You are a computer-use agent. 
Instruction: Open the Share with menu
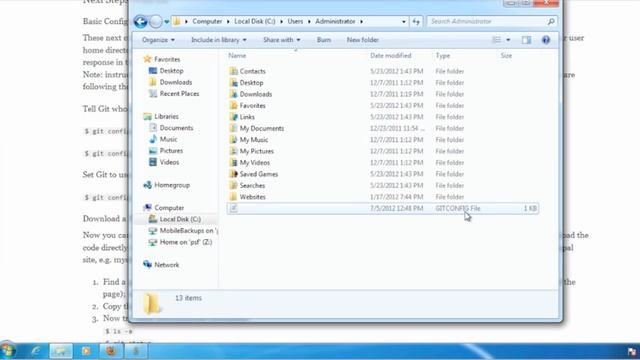click(x=282, y=40)
